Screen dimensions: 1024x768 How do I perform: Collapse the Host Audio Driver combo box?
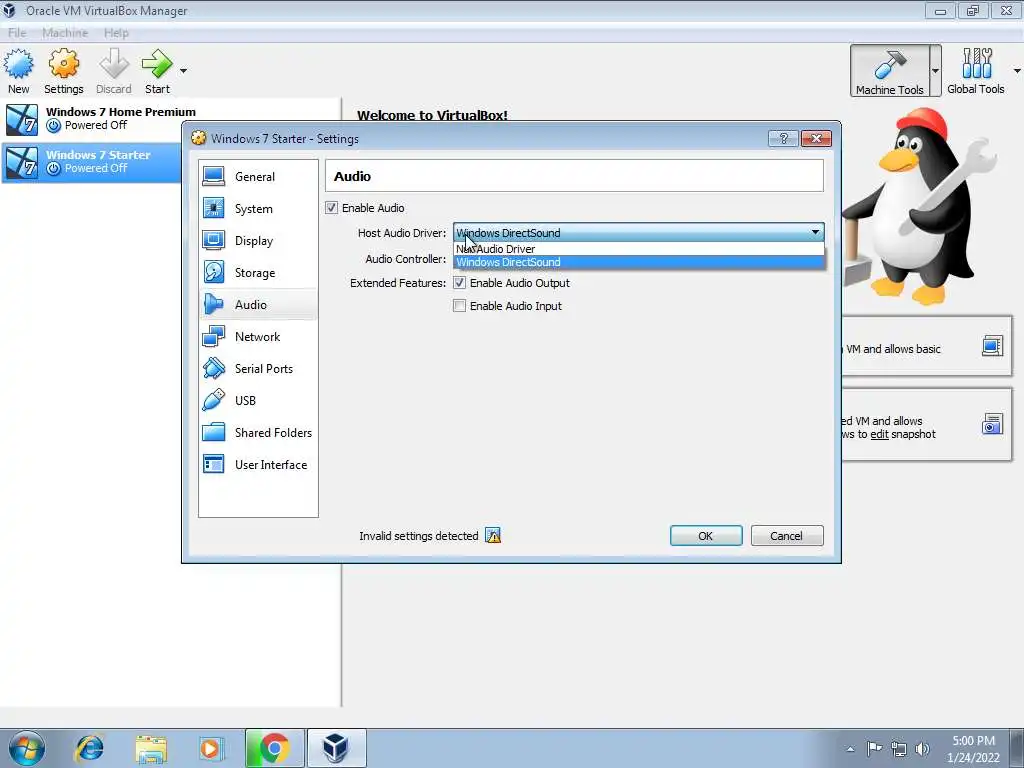pyautogui.click(x=638, y=232)
